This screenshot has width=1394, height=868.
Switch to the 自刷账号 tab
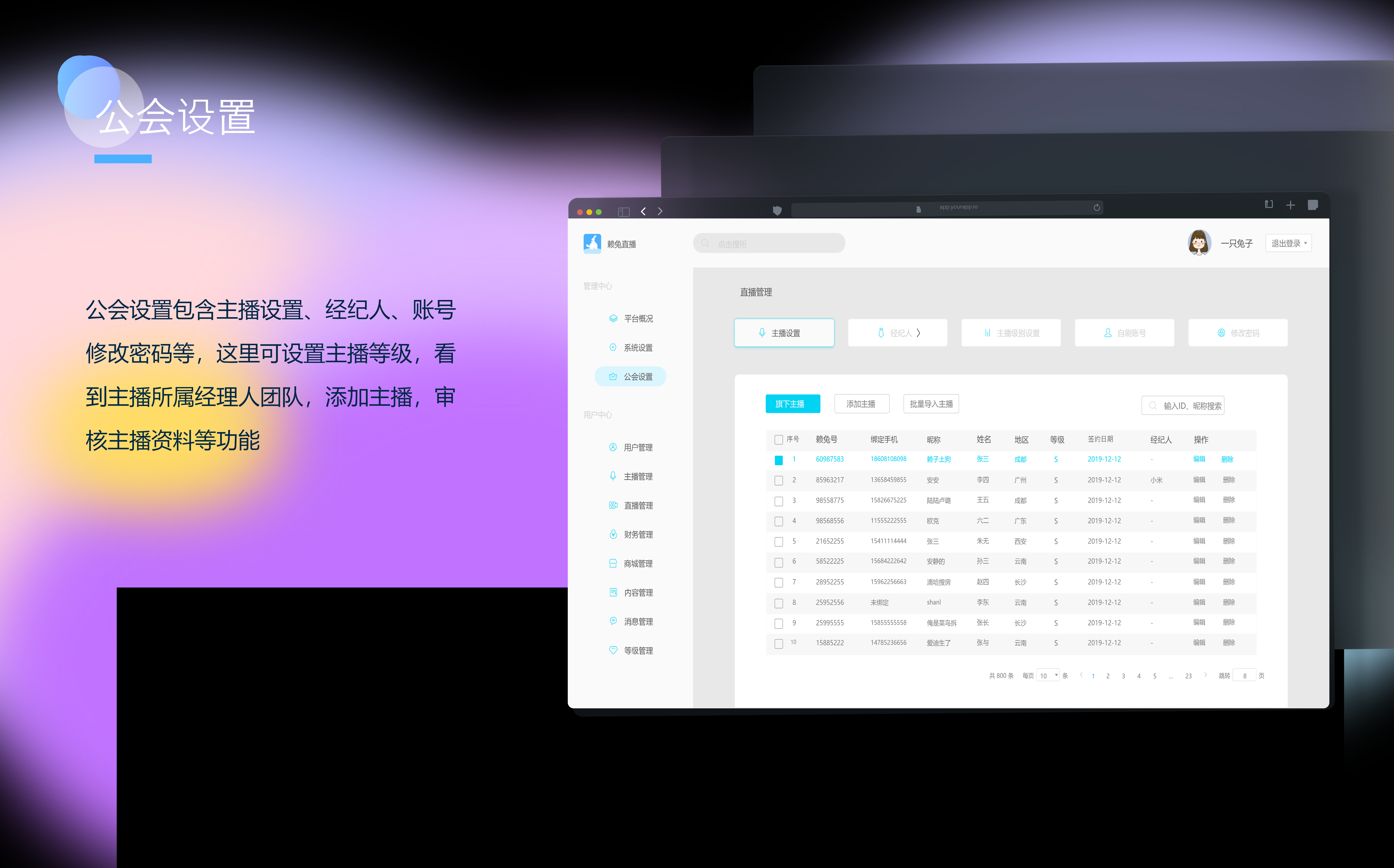(x=1124, y=332)
